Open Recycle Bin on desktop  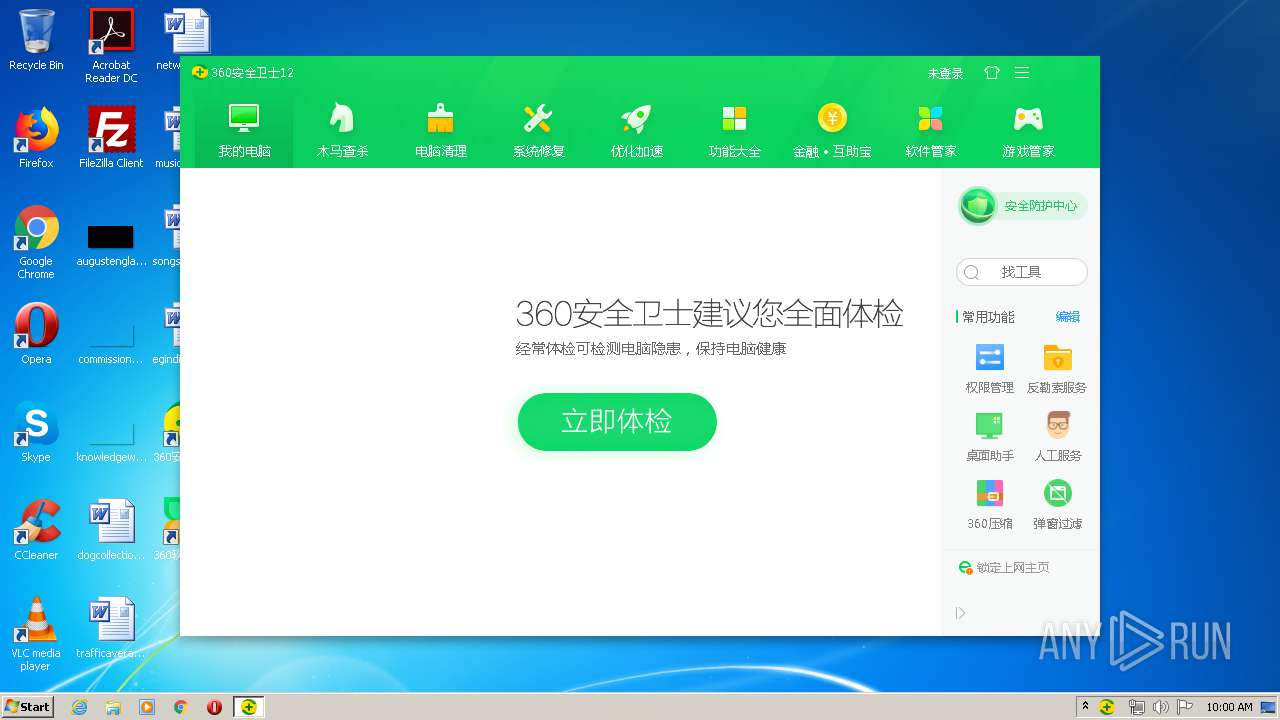coord(36,41)
